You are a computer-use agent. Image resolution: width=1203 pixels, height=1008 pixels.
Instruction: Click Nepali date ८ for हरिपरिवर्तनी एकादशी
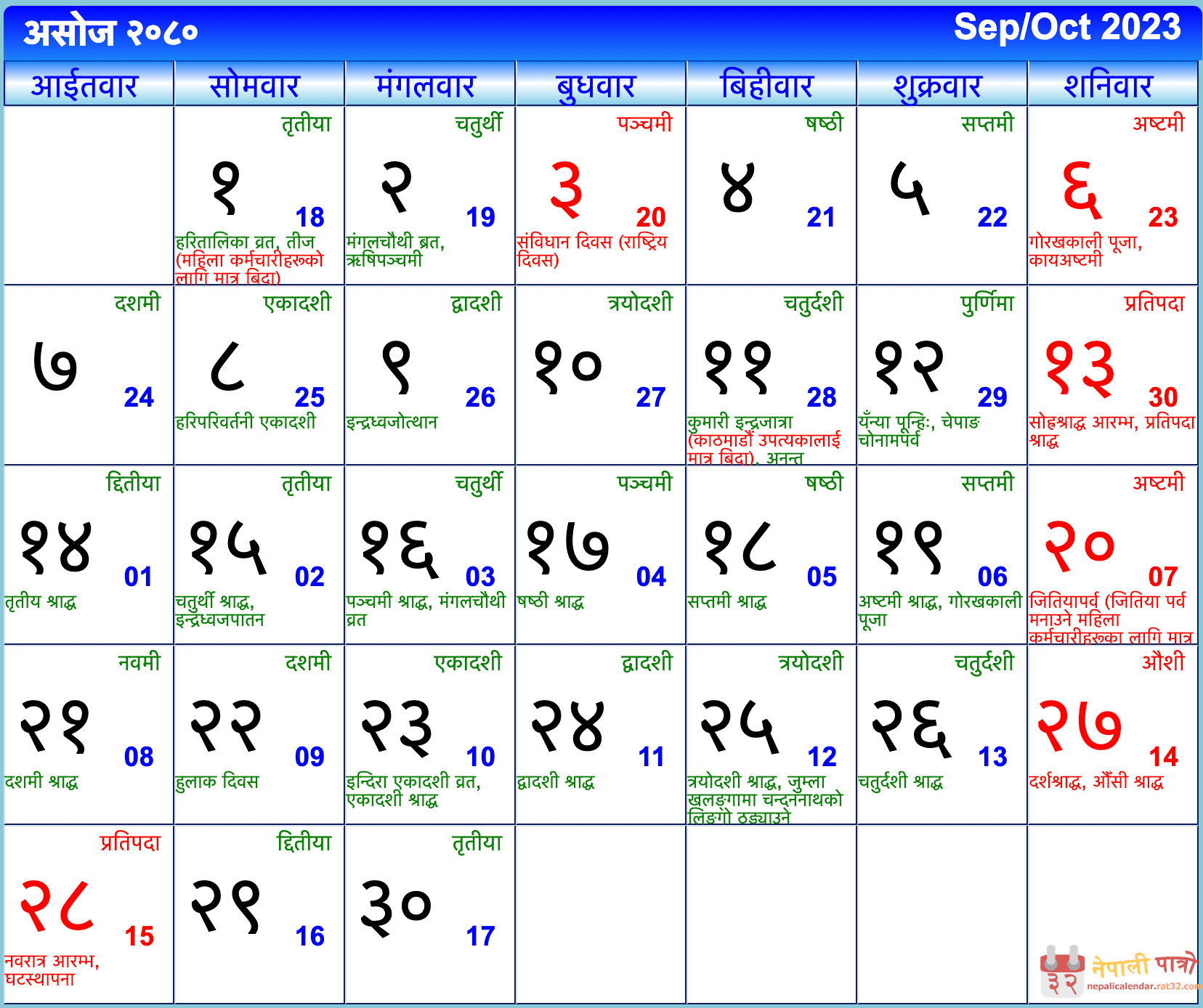227,365
